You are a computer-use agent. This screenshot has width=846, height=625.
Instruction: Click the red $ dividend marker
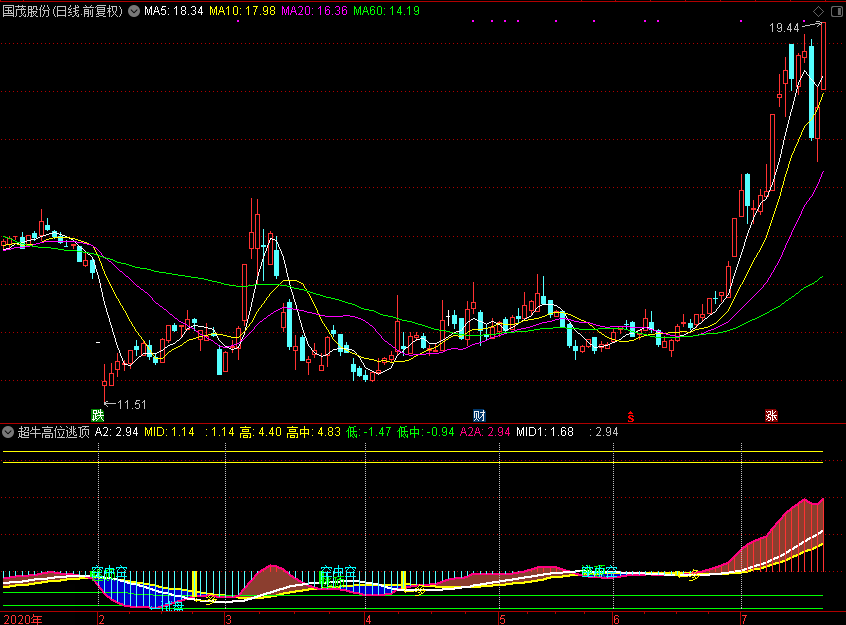pyautogui.click(x=630, y=416)
